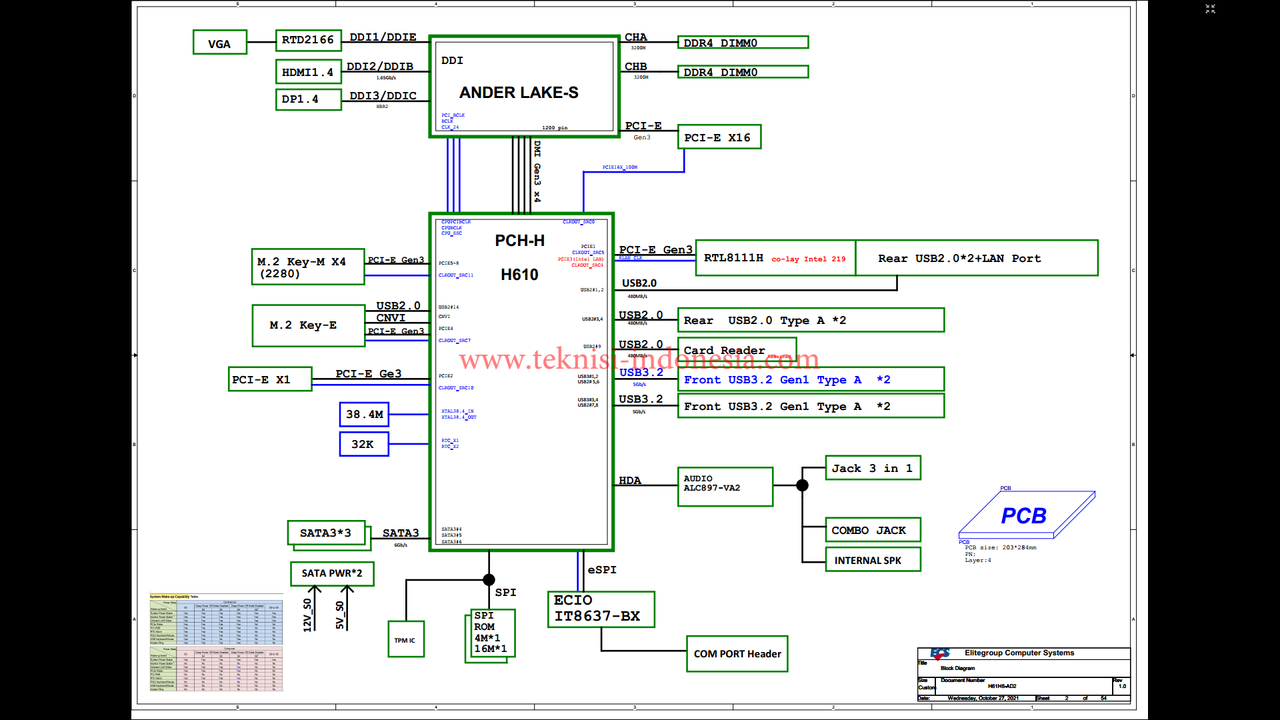Click the INTERNAL SPK block
Viewport: 1280px width, 720px height.
click(873, 560)
